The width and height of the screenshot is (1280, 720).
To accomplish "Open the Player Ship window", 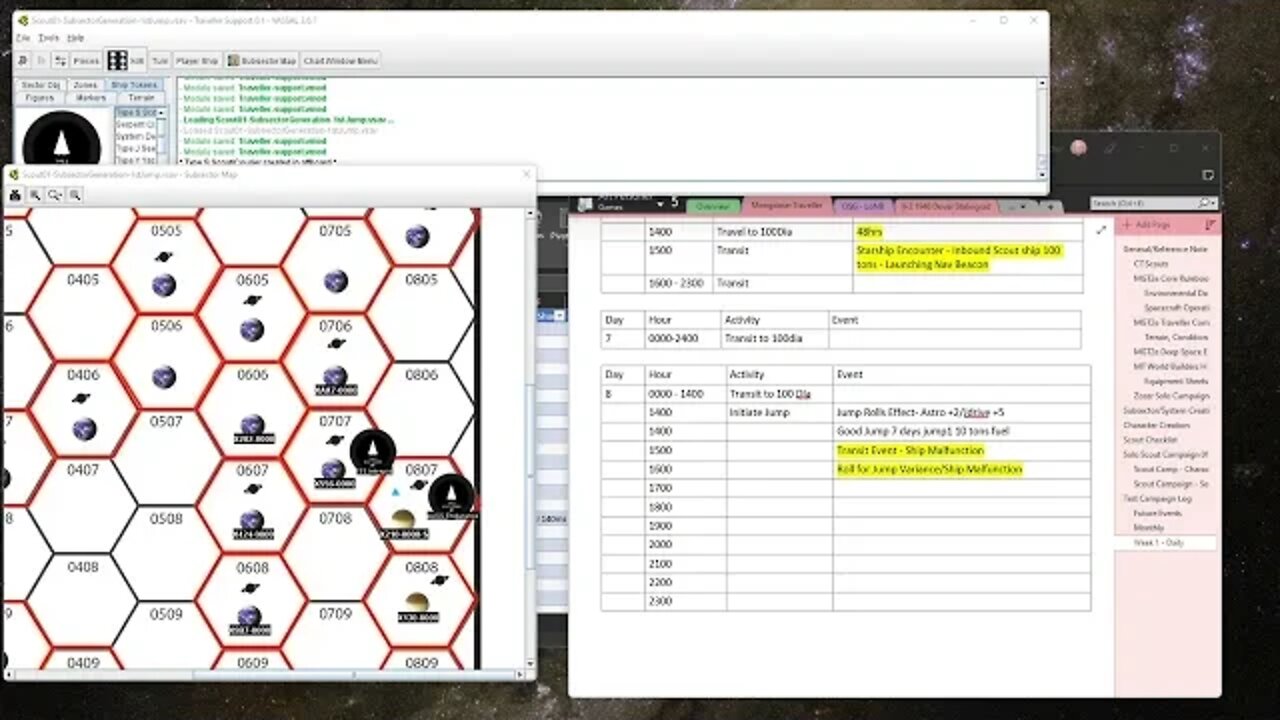I will 197,61.
